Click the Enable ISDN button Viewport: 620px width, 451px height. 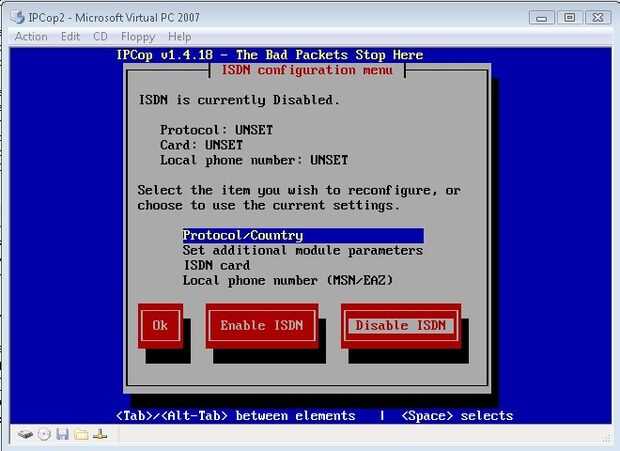point(262,326)
